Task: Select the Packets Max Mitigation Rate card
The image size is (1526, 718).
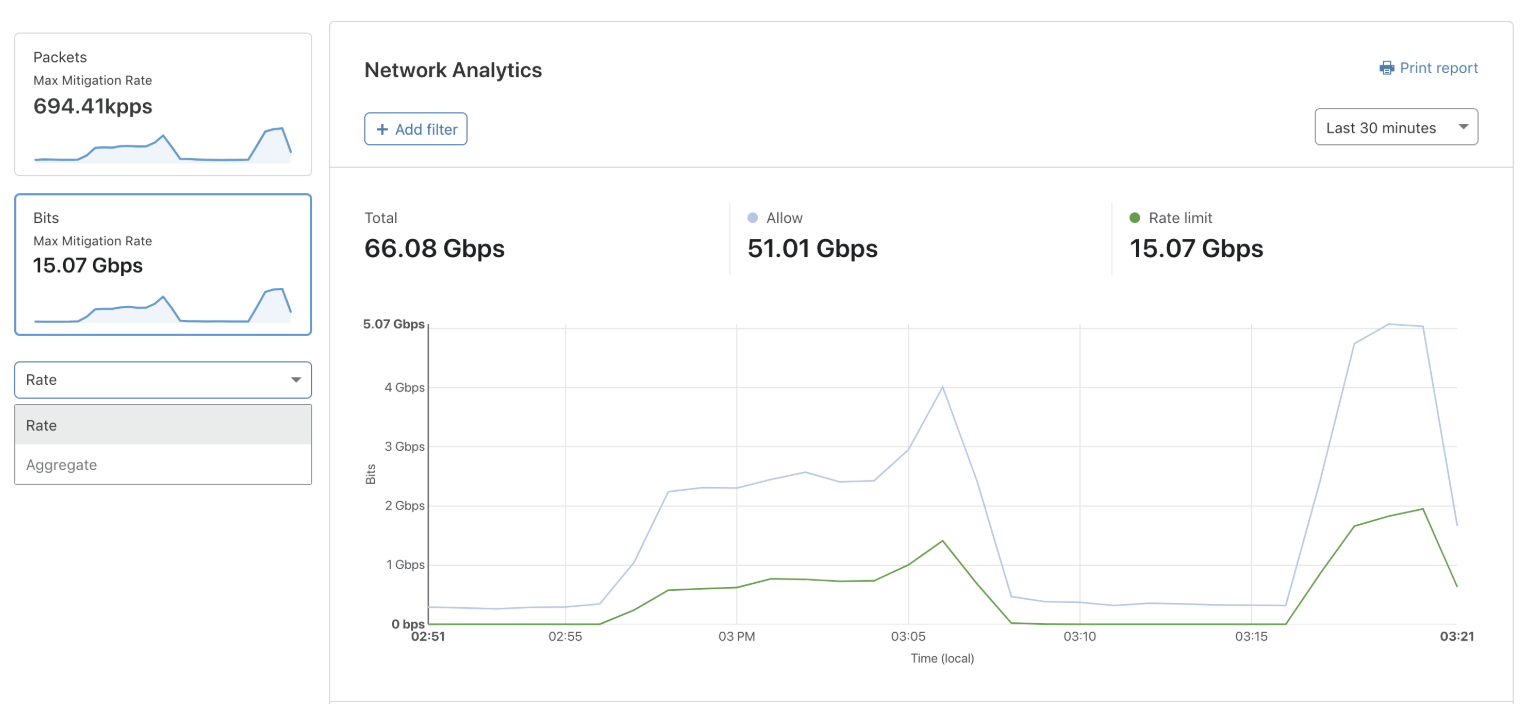Action: point(163,104)
